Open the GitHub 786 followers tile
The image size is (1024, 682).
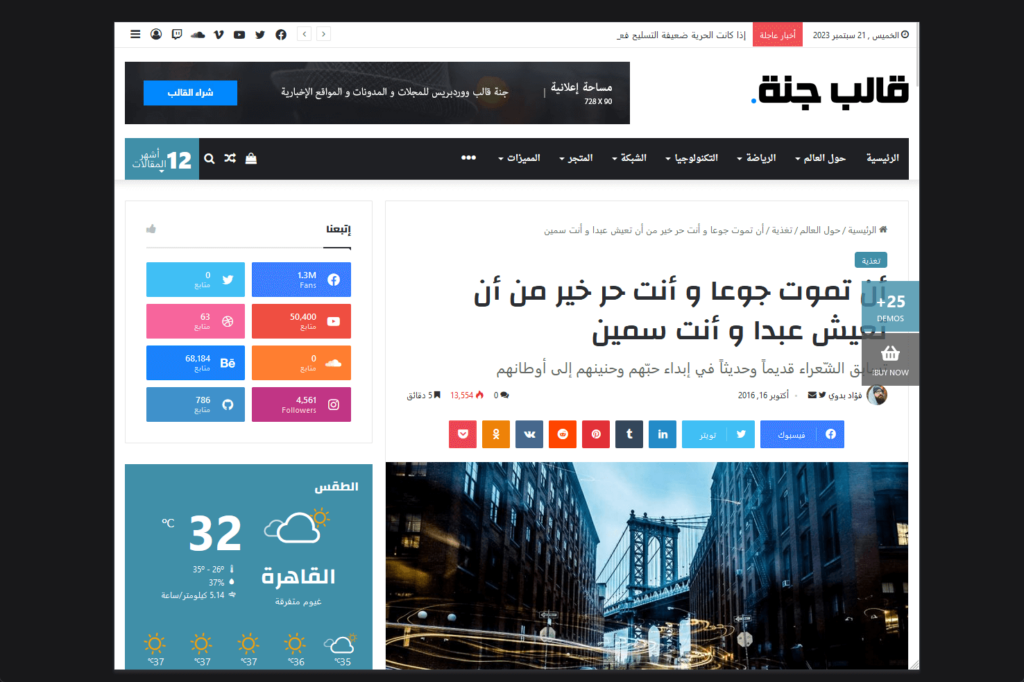(195, 404)
